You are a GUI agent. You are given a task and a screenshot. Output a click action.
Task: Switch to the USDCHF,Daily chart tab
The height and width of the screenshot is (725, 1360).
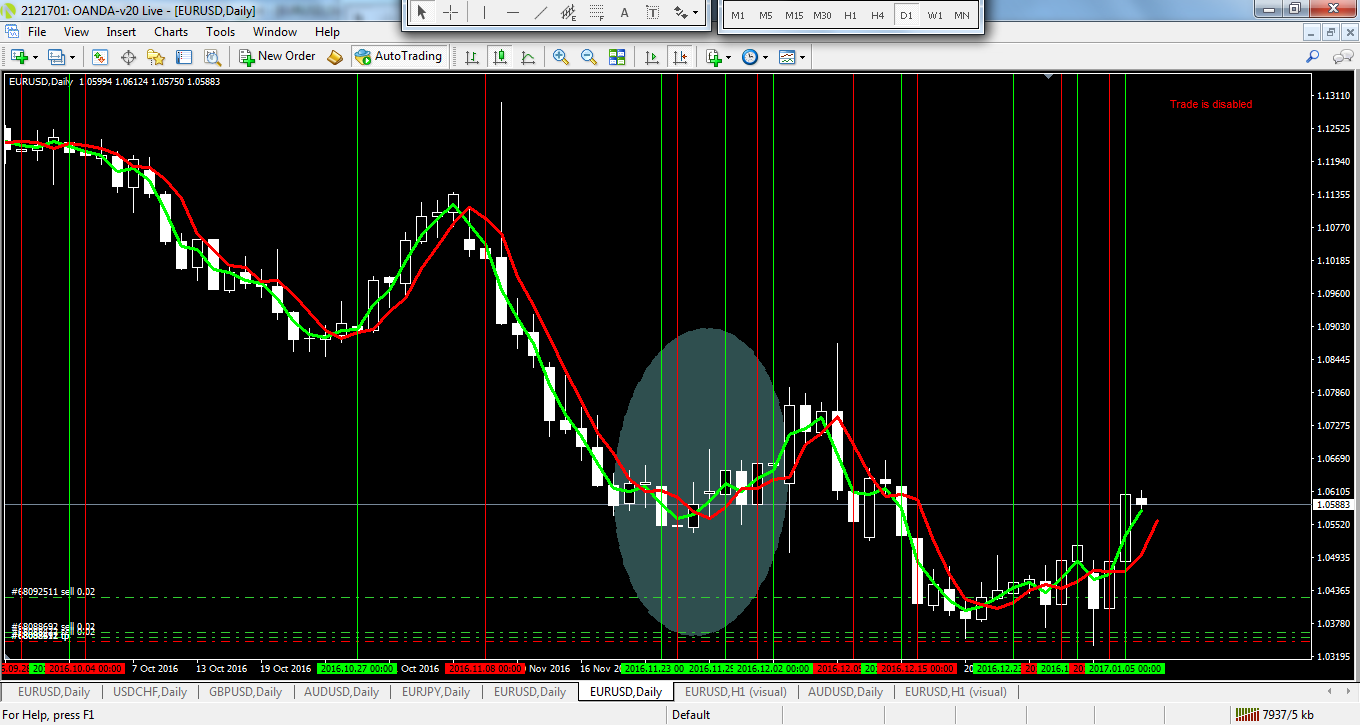coord(150,692)
